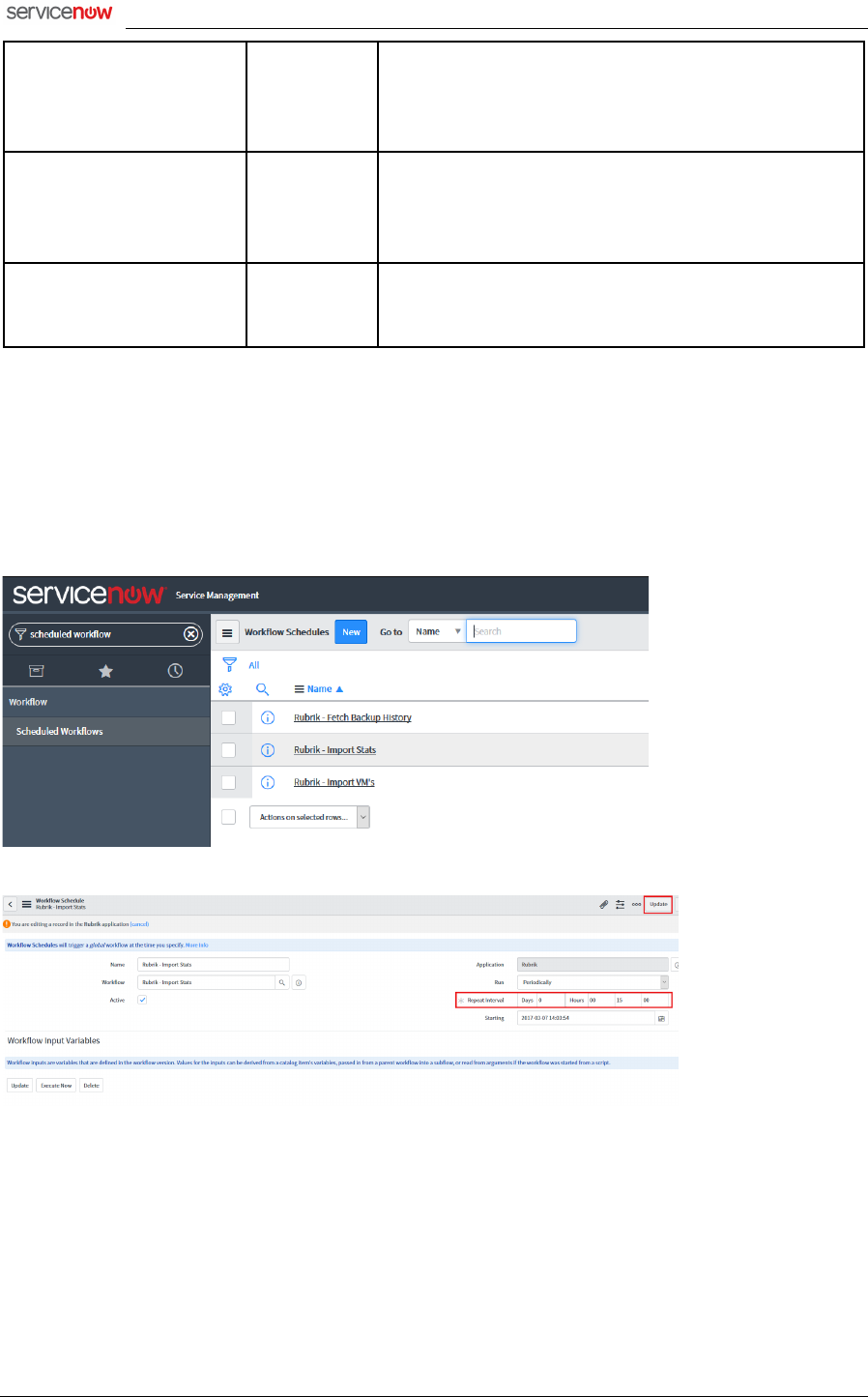The image size is (868, 1397).
Task: Click the ServiceNow logo in the banner
Action: click(x=89, y=595)
